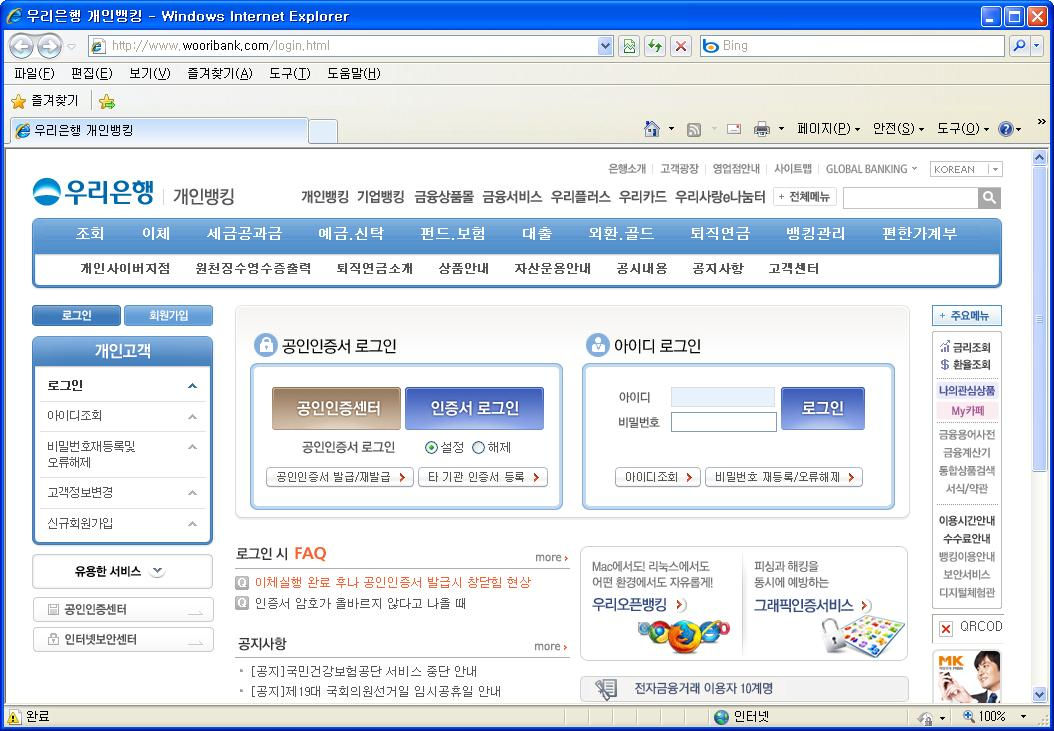This screenshot has height=731, width=1054.
Task: Click the Bing search box
Action: (x=854, y=46)
